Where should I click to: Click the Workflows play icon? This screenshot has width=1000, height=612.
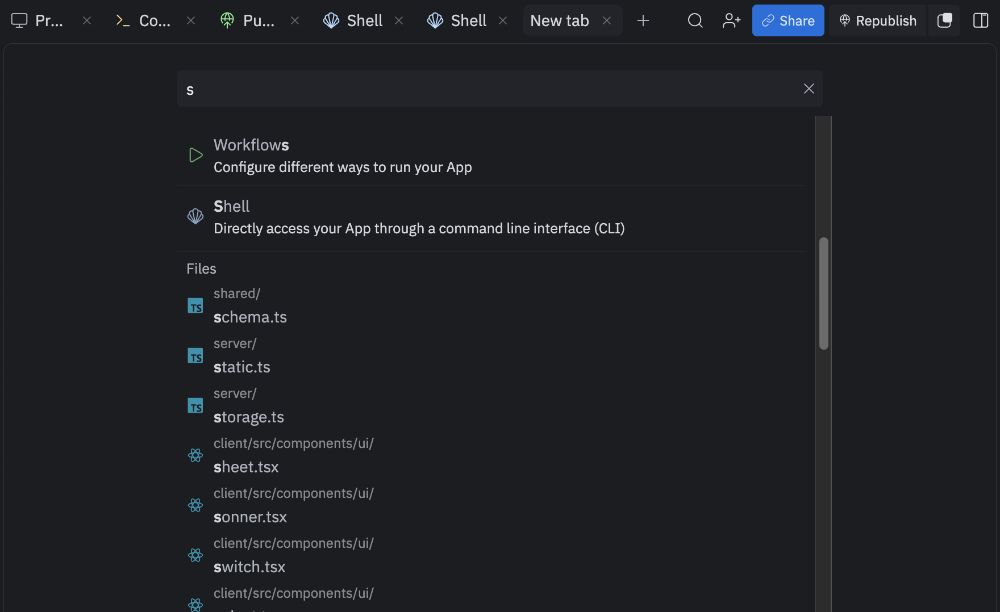pyautogui.click(x=196, y=155)
